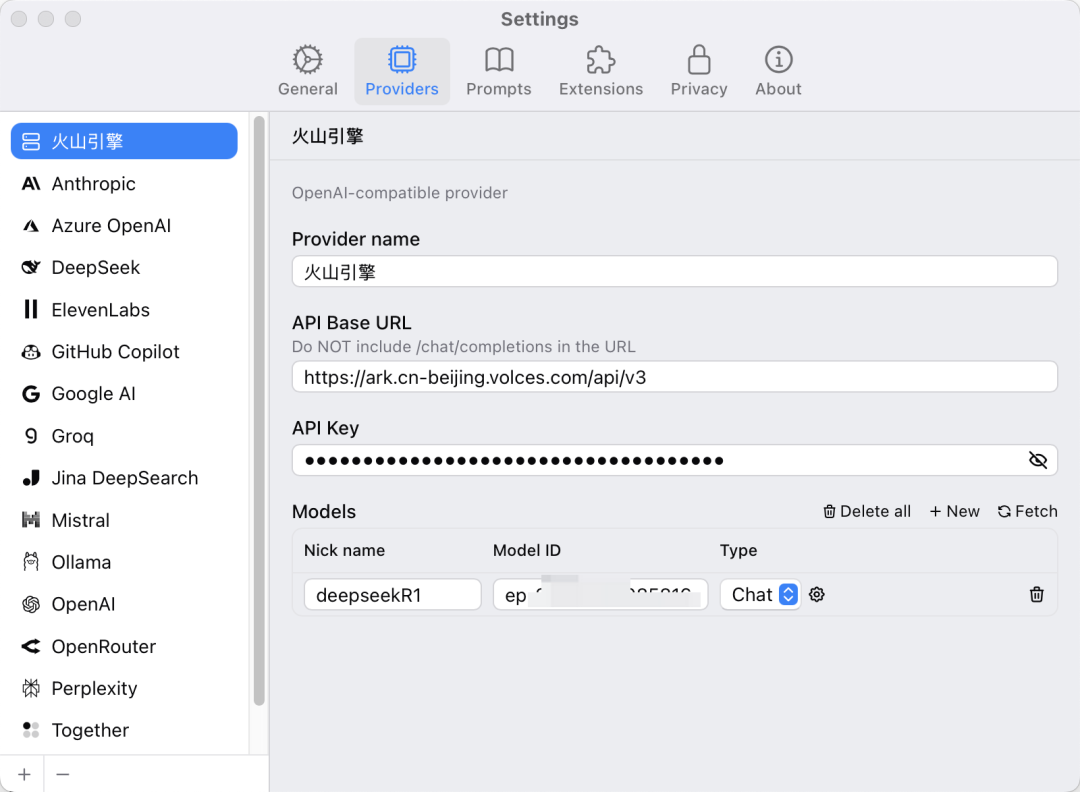Click the Fetch models button

click(x=1027, y=511)
